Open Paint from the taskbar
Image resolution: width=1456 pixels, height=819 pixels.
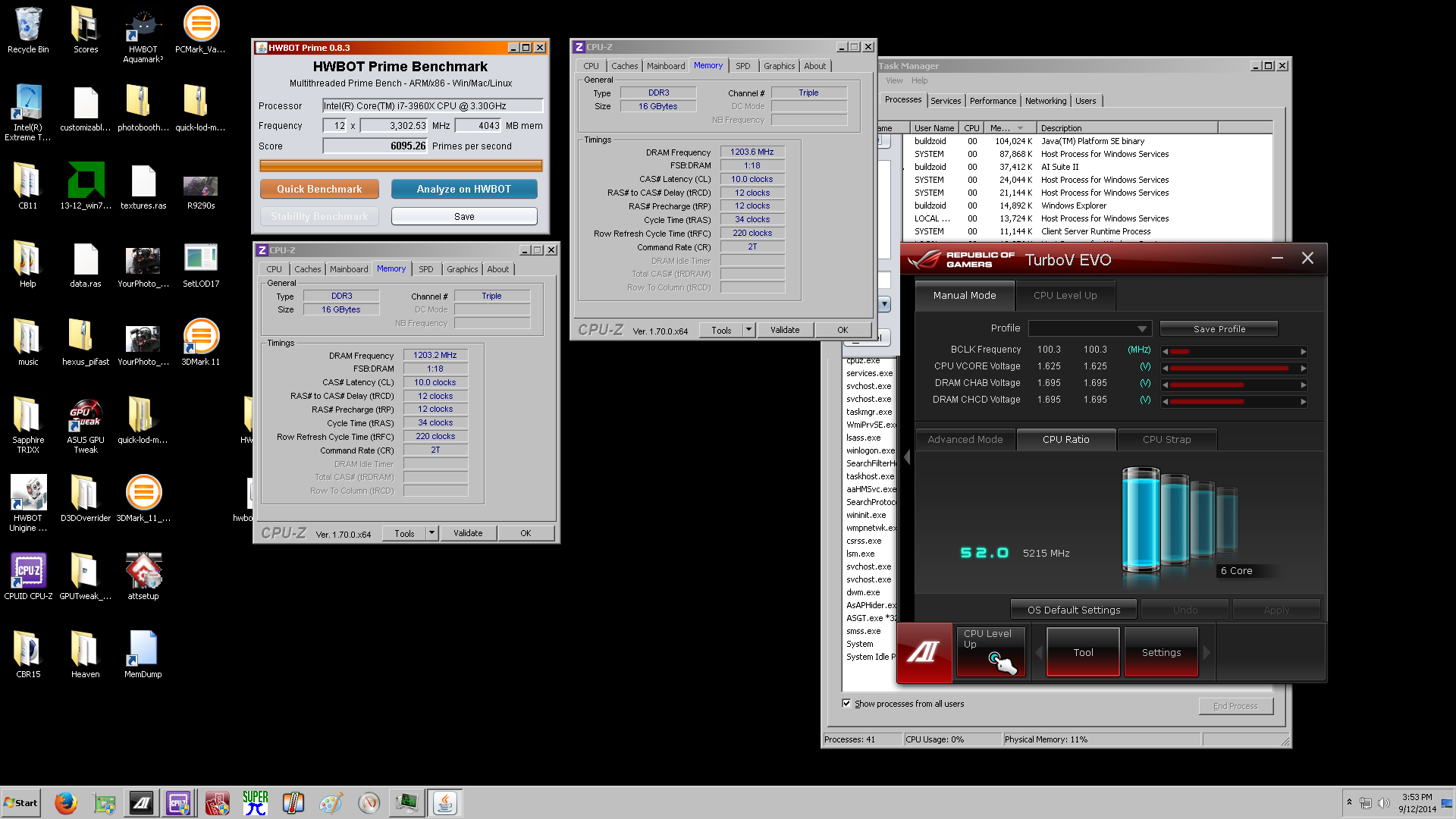click(331, 803)
